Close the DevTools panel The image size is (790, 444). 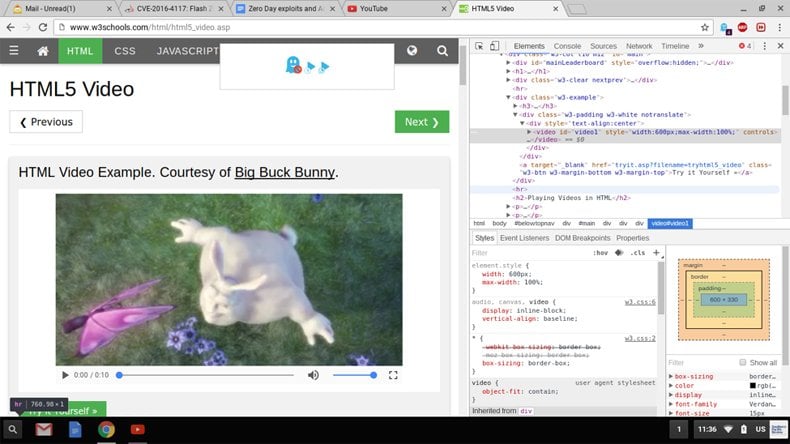tap(780, 46)
